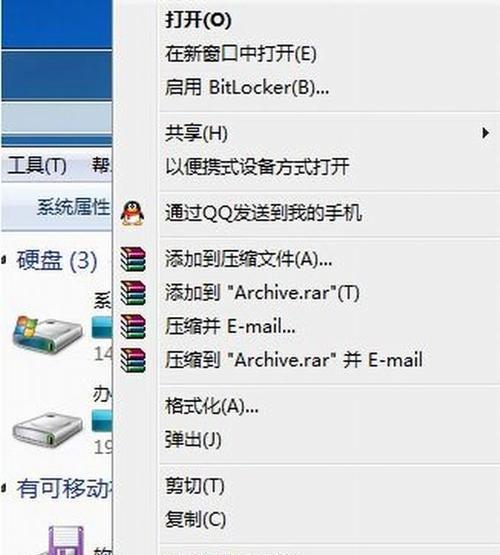The height and width of the screenshot is (555, 500).
Task: Click WinRAR icon beside 添加到 "Archive.rar"(T)
Action: (x=133, y=293)
